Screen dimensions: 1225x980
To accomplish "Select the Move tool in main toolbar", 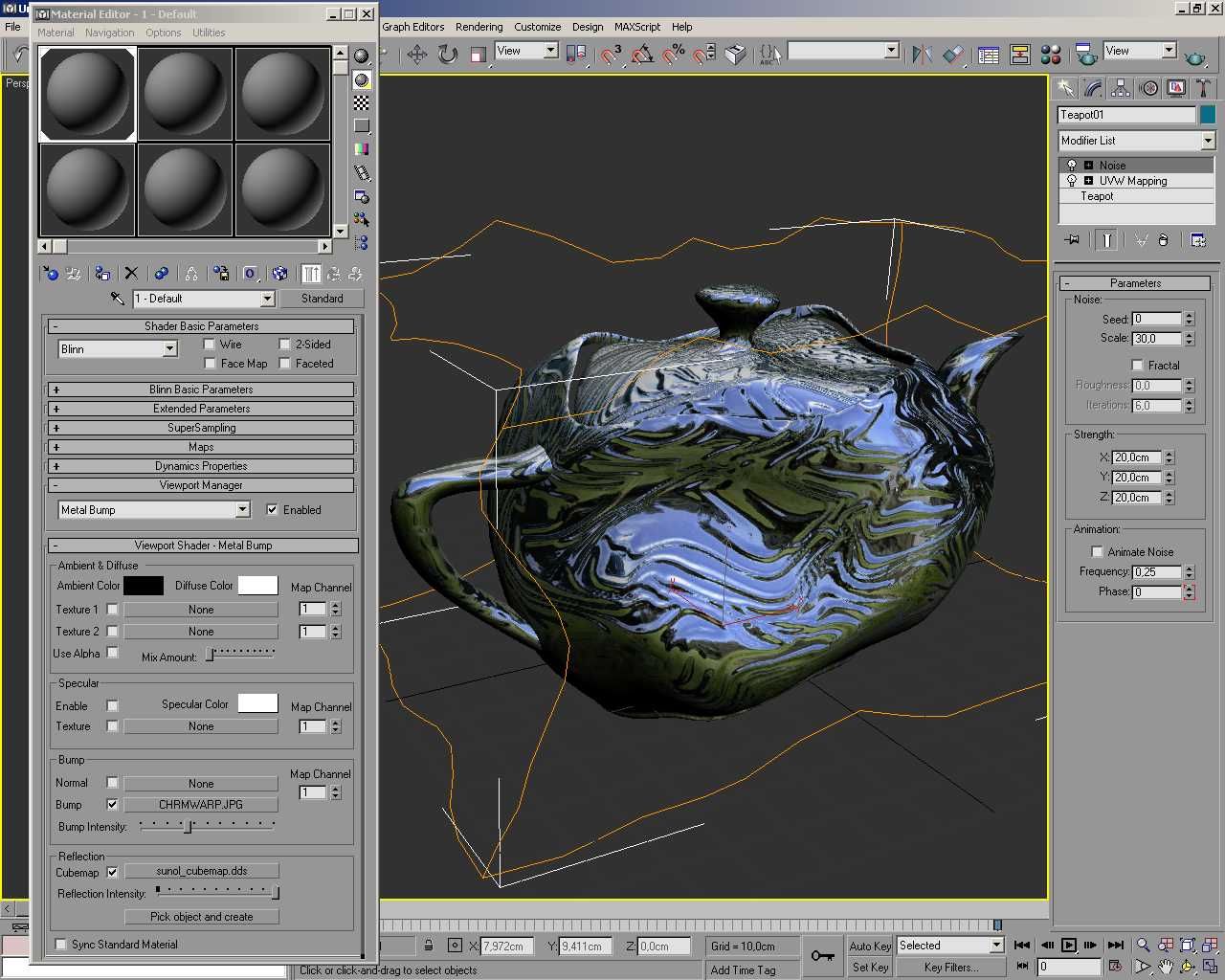I will 417,55.
